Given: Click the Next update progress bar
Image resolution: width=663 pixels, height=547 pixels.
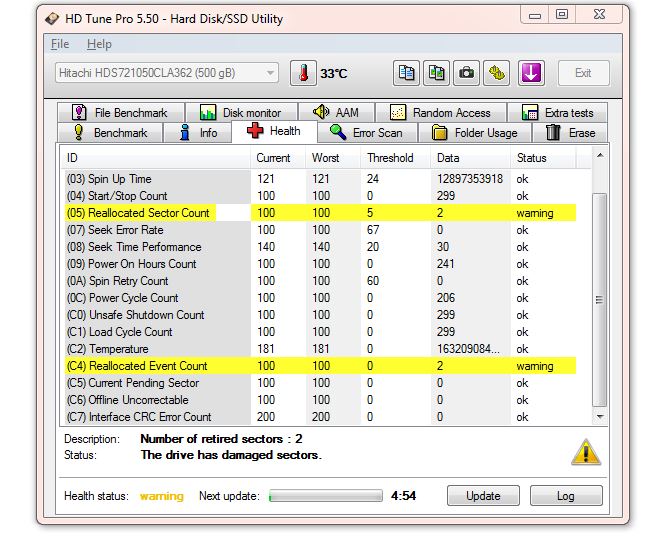Looking at the screenshot, I should tap(326, 496).
